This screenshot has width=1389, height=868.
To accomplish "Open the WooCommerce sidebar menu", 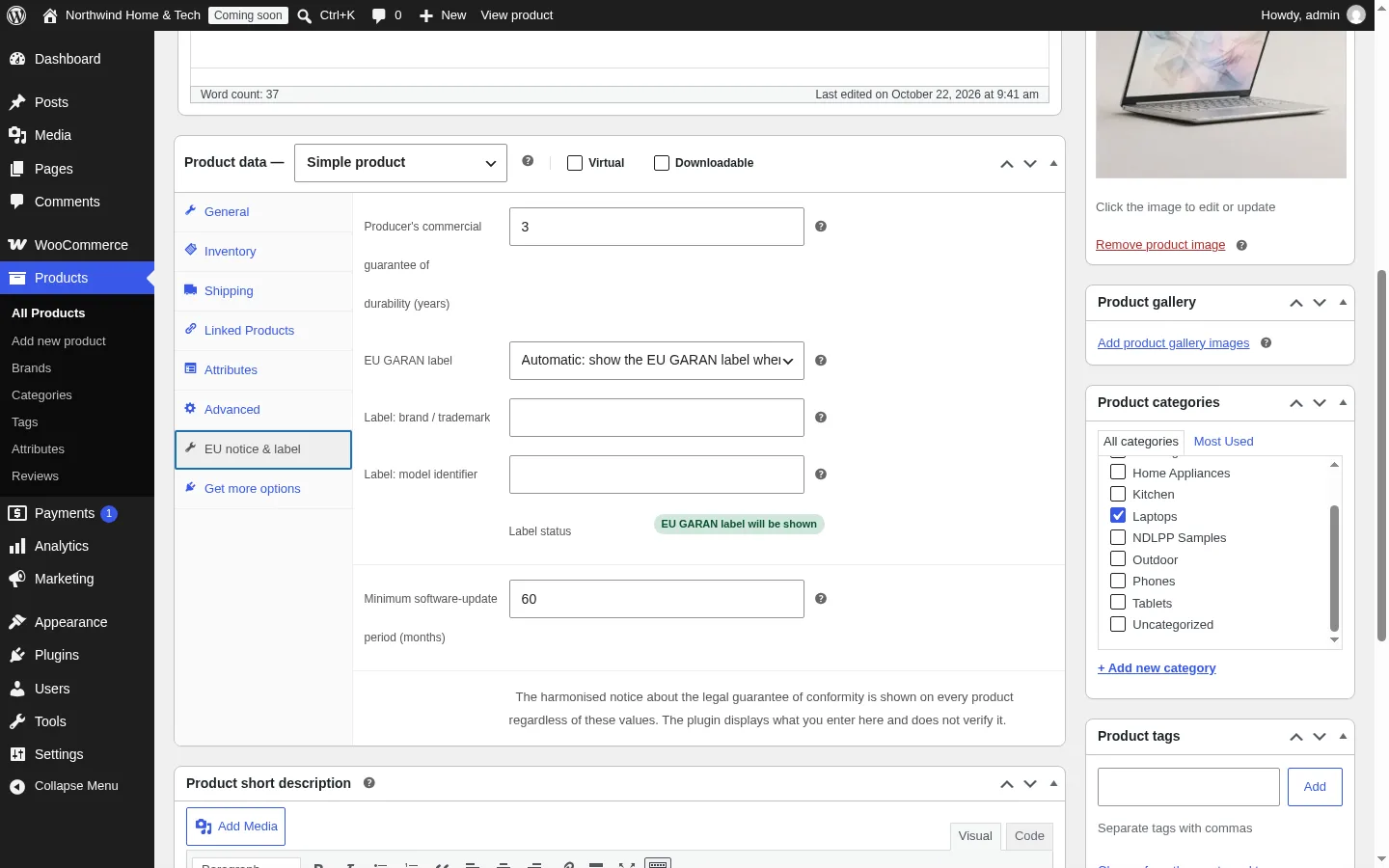I will tap(77, 245).
